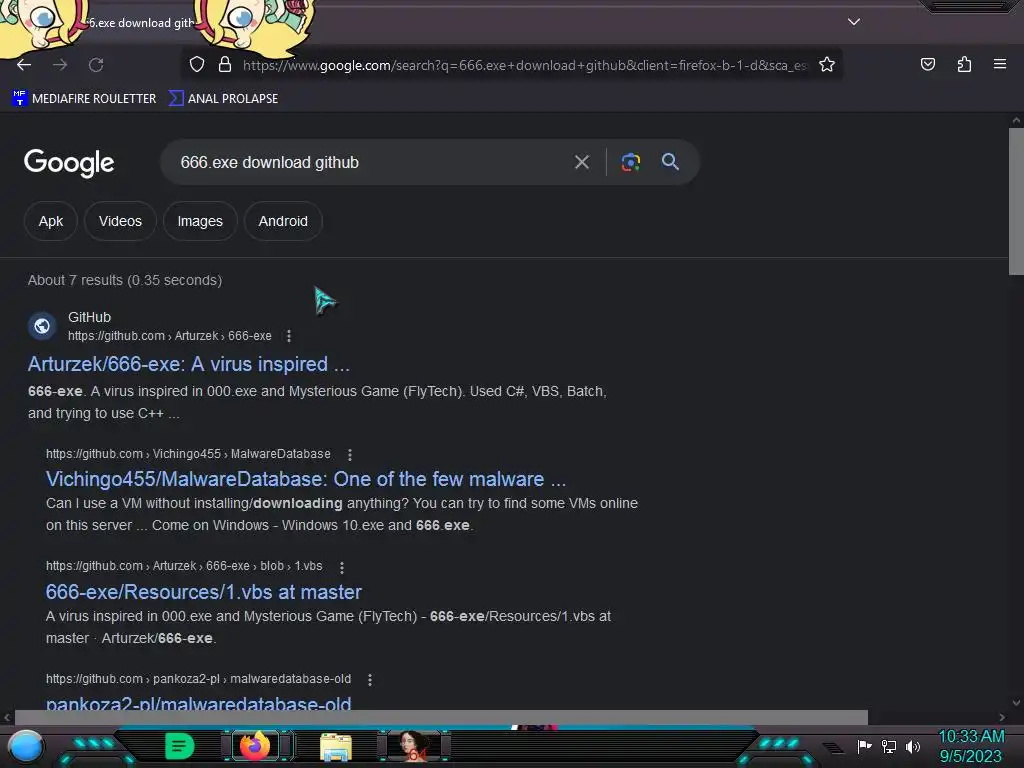Open the green notes app in taskbar
Screen dimensions: 1024x768
pyautogui.click(x=179, y=746)
